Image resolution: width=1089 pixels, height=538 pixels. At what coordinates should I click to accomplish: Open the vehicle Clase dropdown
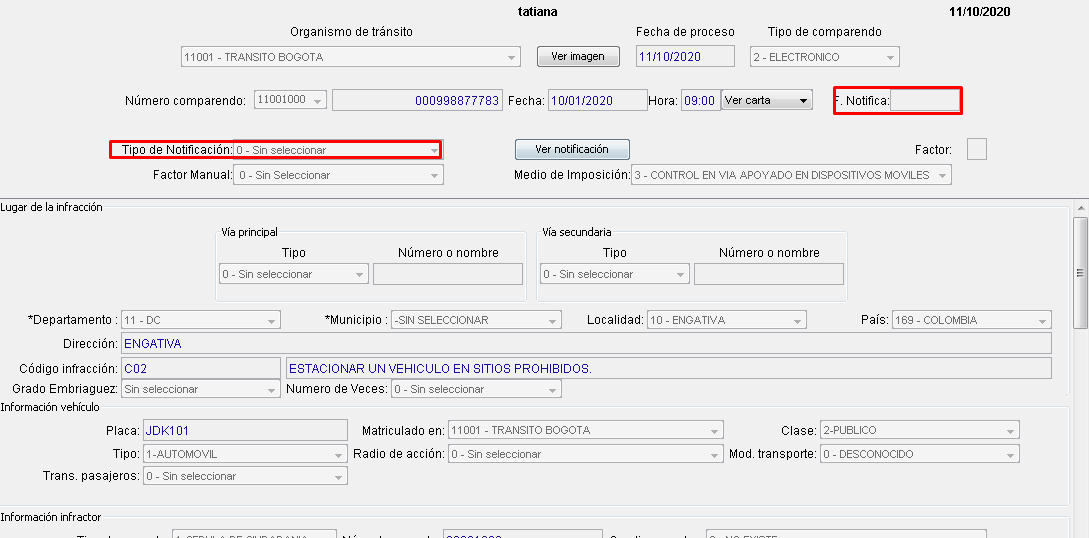919,430
